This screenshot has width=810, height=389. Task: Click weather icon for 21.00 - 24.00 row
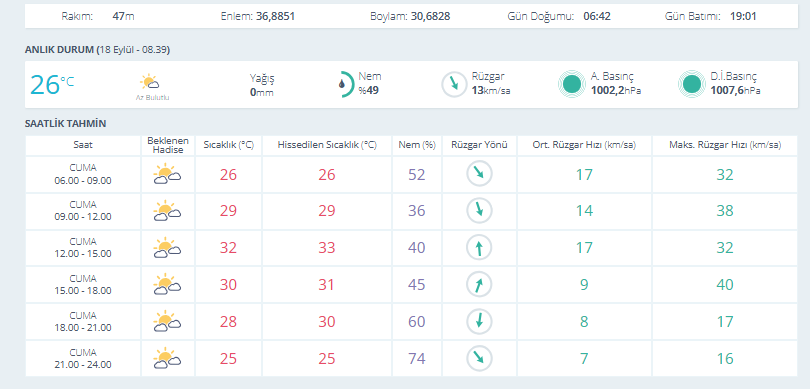[x=167, y=358]
